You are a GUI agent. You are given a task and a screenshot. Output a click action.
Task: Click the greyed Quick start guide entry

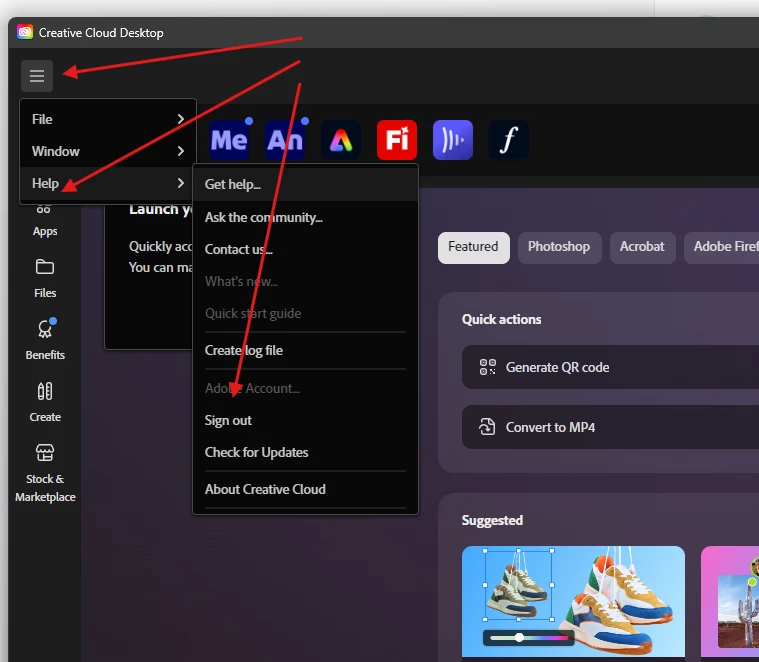(305, 313)
